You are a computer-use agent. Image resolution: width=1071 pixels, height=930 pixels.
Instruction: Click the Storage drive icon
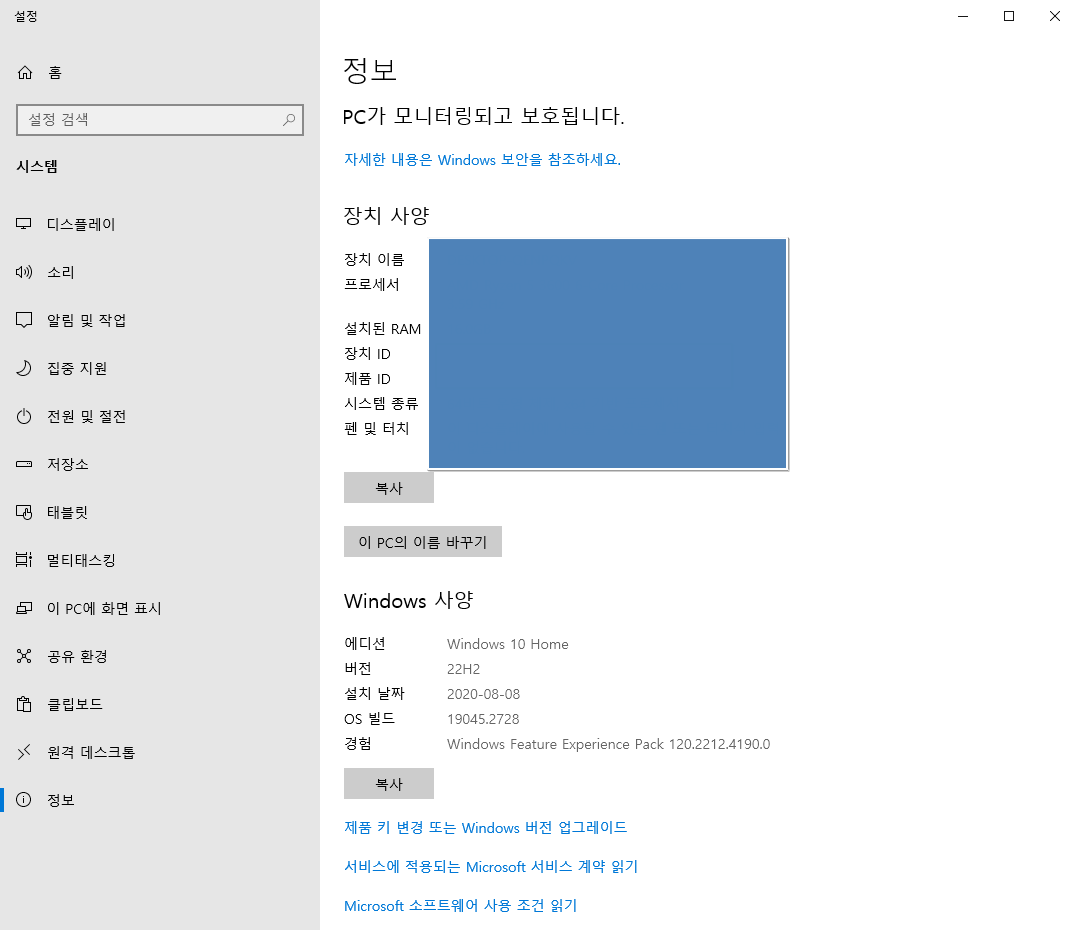[x=24, y=464]
